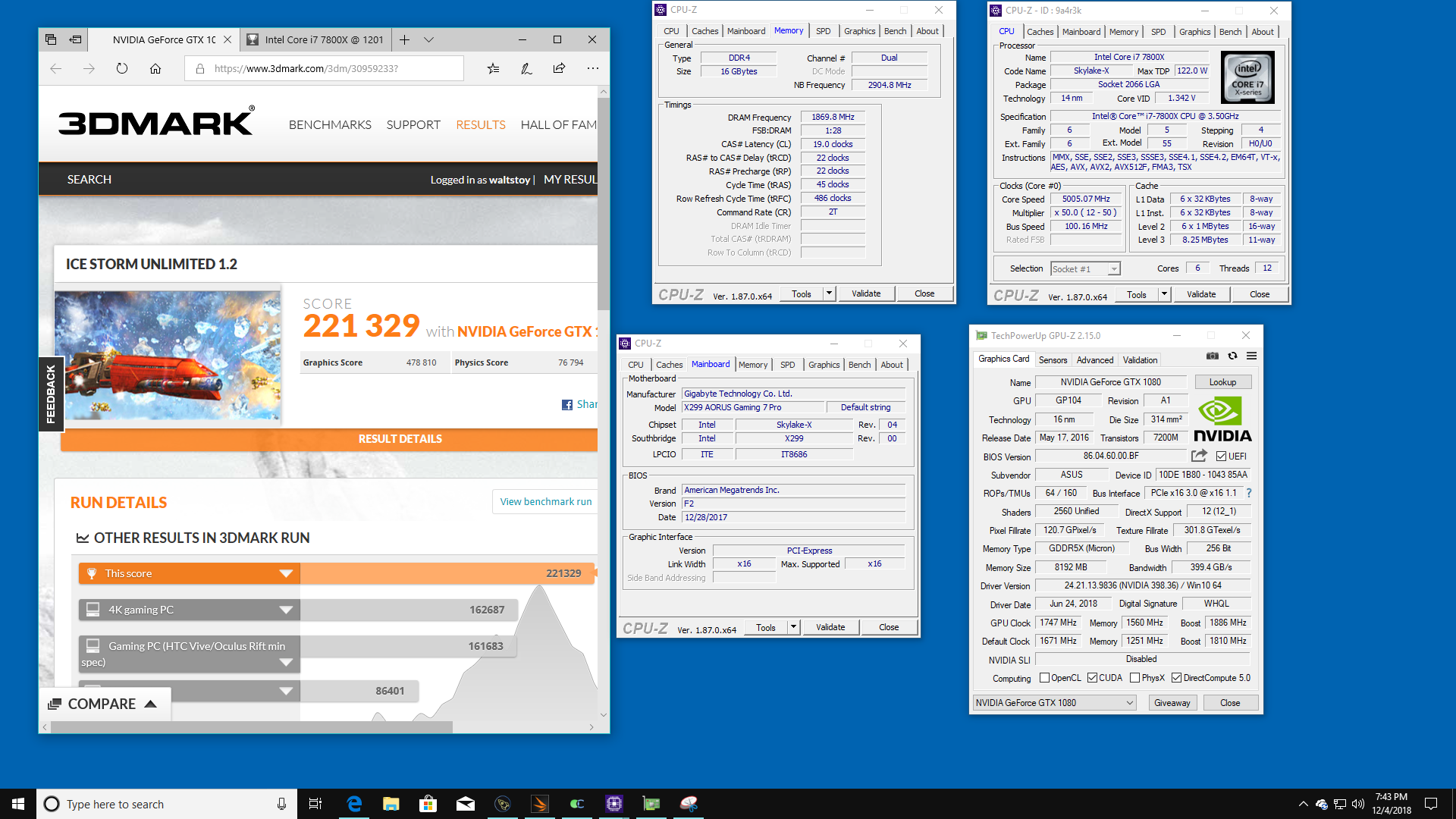This screenshot has height=819, width=1456.
Task: Click the GPU-Z taskbar icon
Action: (x=651, y=804)
